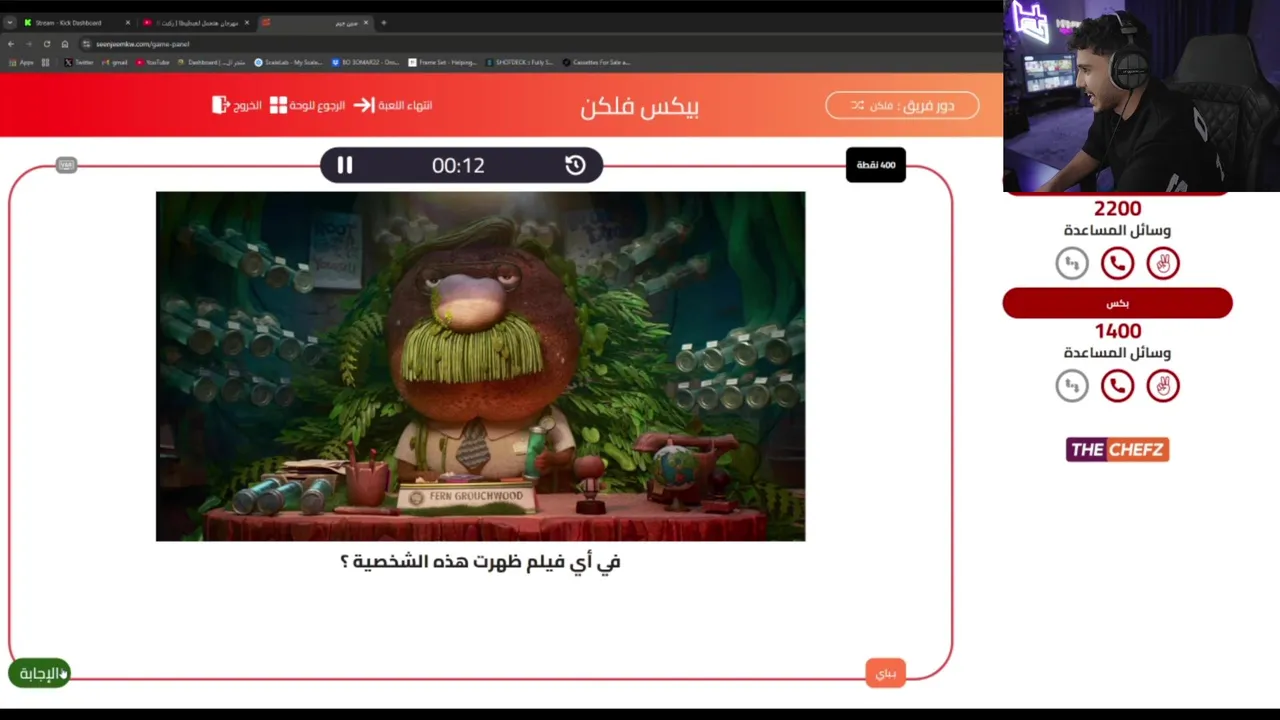This screenshot has width=1280, height=720.
Task: Click the grey swap lifeline for the 2200 team
Action: coord(1072,263)
